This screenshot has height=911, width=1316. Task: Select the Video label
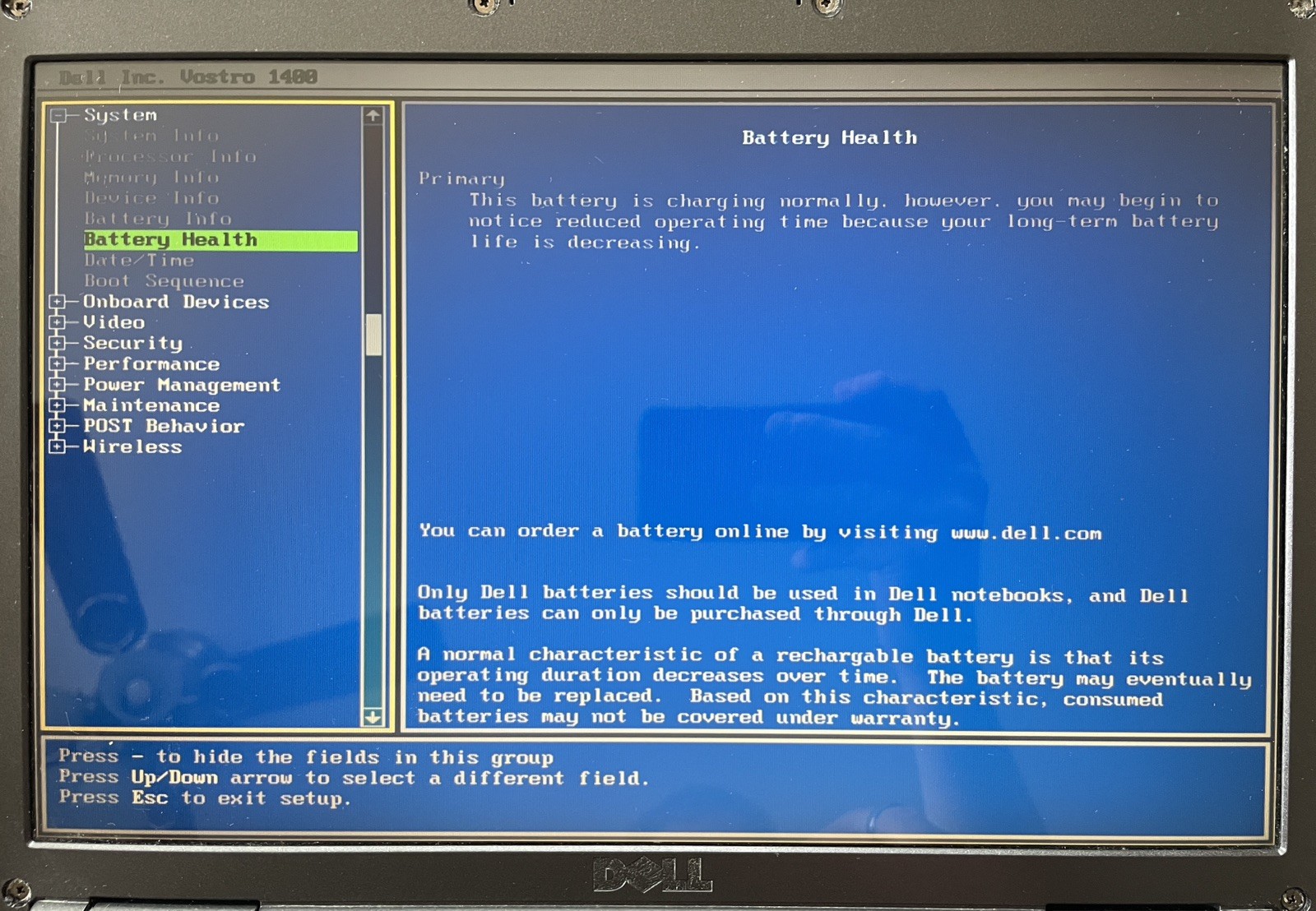114,322
